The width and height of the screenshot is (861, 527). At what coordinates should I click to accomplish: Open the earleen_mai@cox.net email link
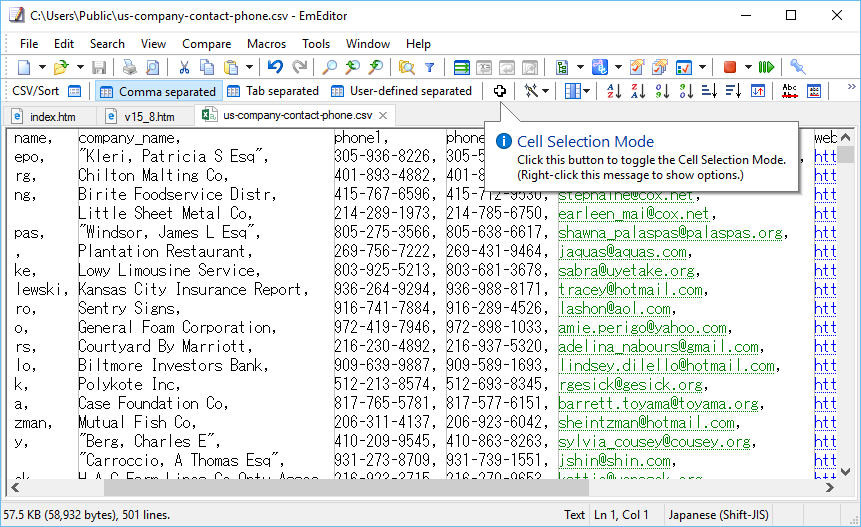click(x=634, y=214)
